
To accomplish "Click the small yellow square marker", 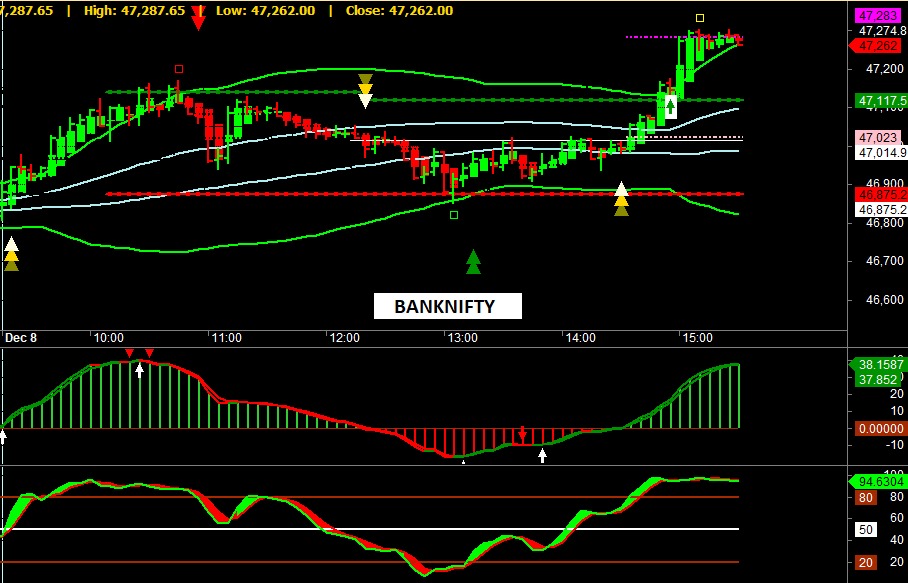I will (x=700, y=17).
